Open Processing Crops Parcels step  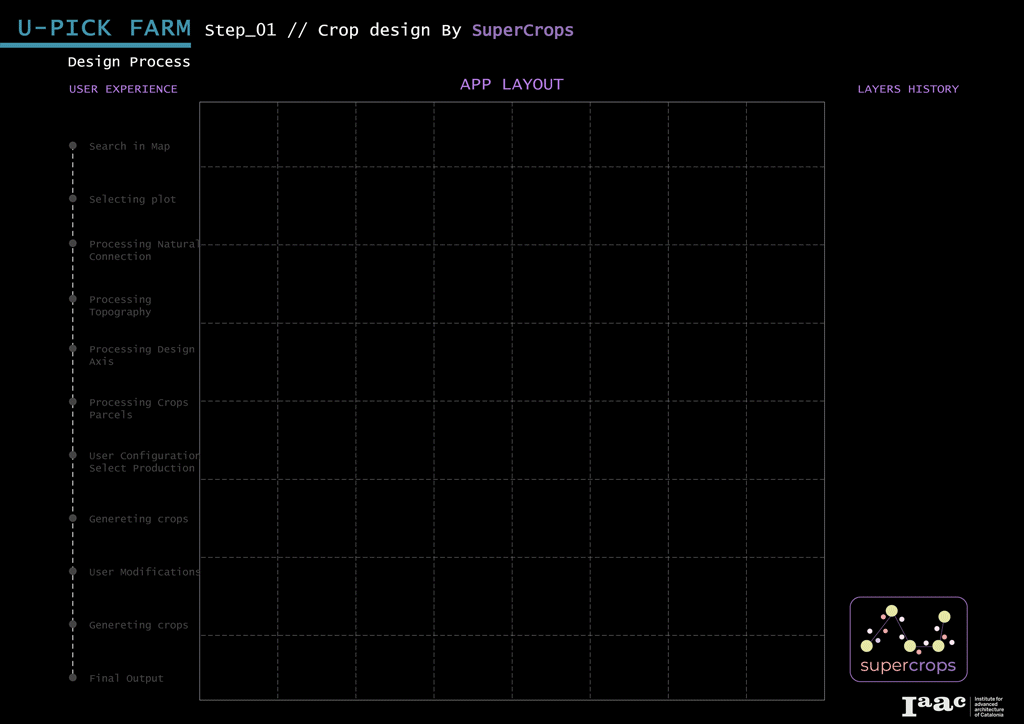pos(138,409)
